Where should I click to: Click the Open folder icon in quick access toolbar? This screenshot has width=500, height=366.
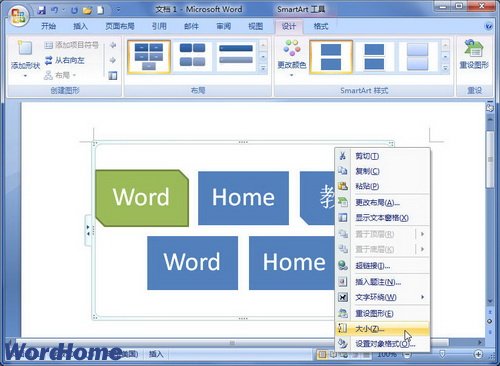(x=87, y=10)
